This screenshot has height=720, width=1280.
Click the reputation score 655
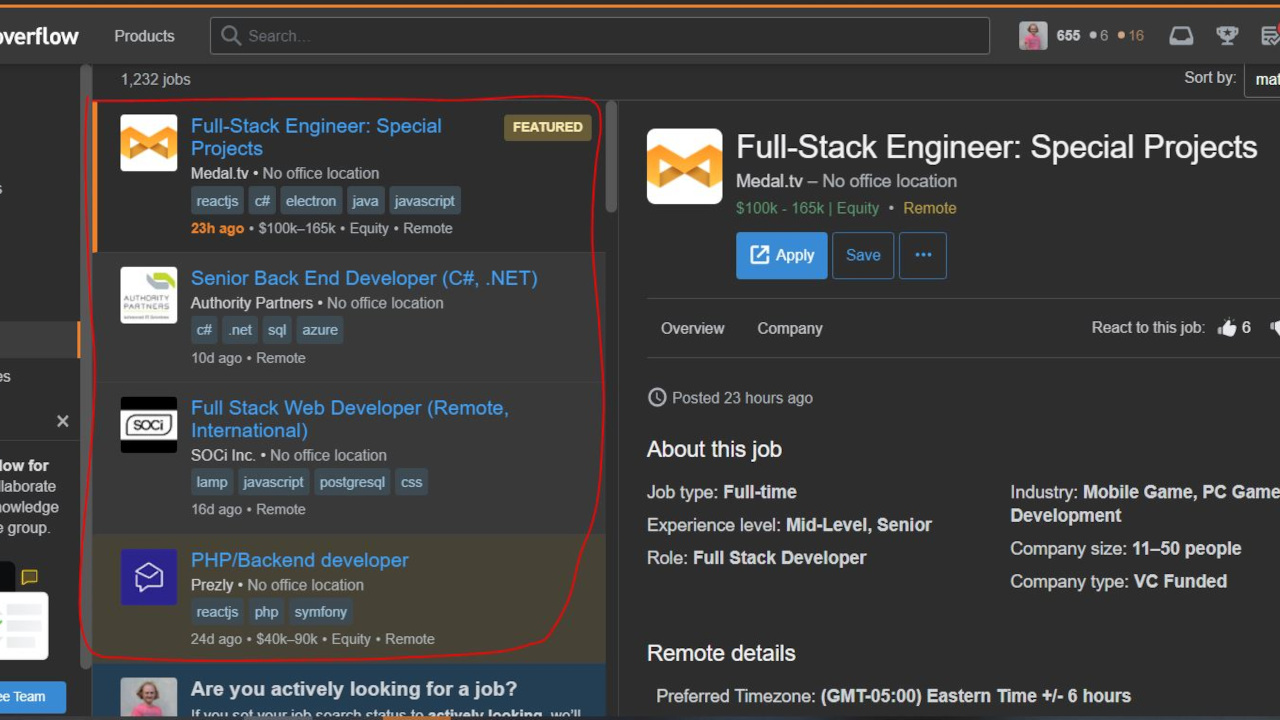pos(1068,36)
